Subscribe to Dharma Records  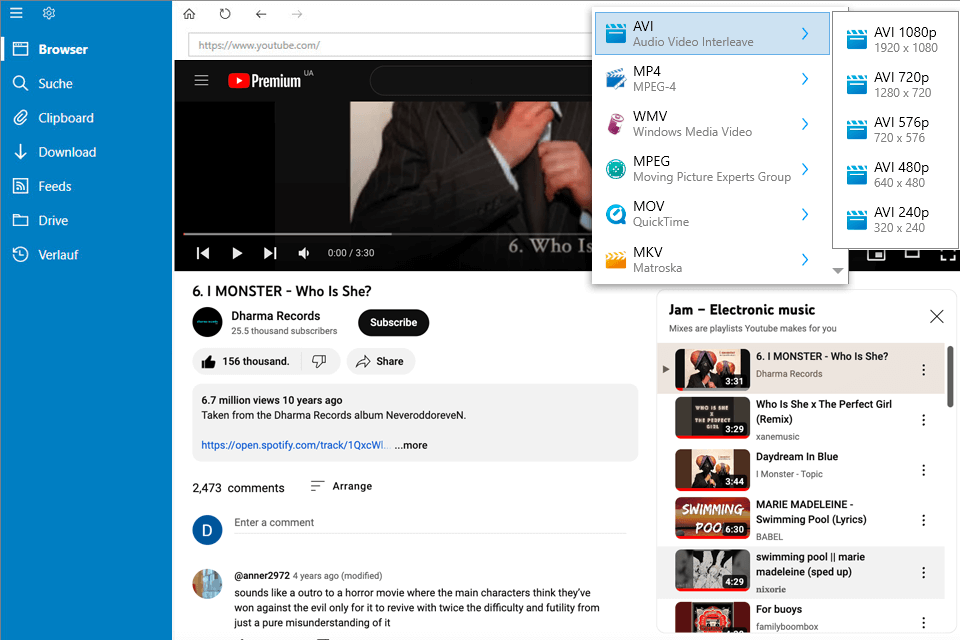click(x=394, y=323)
